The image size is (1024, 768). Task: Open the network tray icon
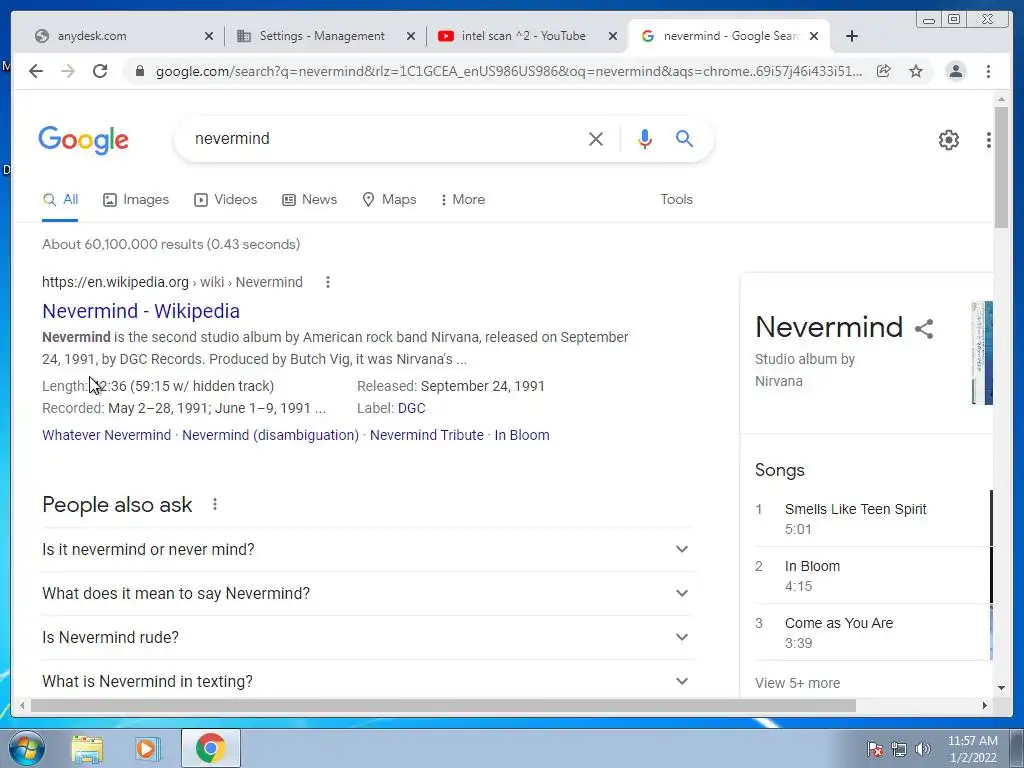coord(899,749)
